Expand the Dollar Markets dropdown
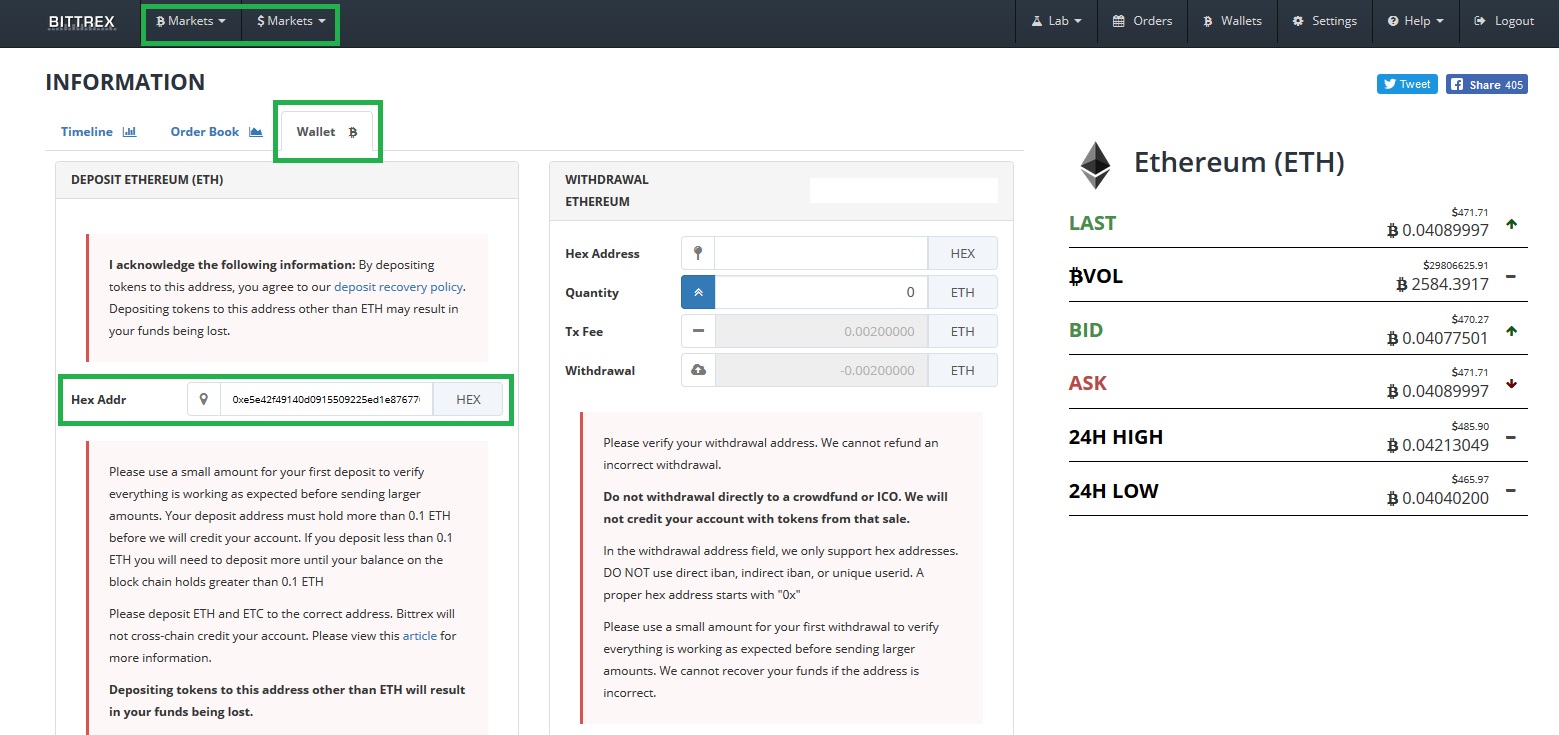The image size is (1559, 735). tap(291, 21)
